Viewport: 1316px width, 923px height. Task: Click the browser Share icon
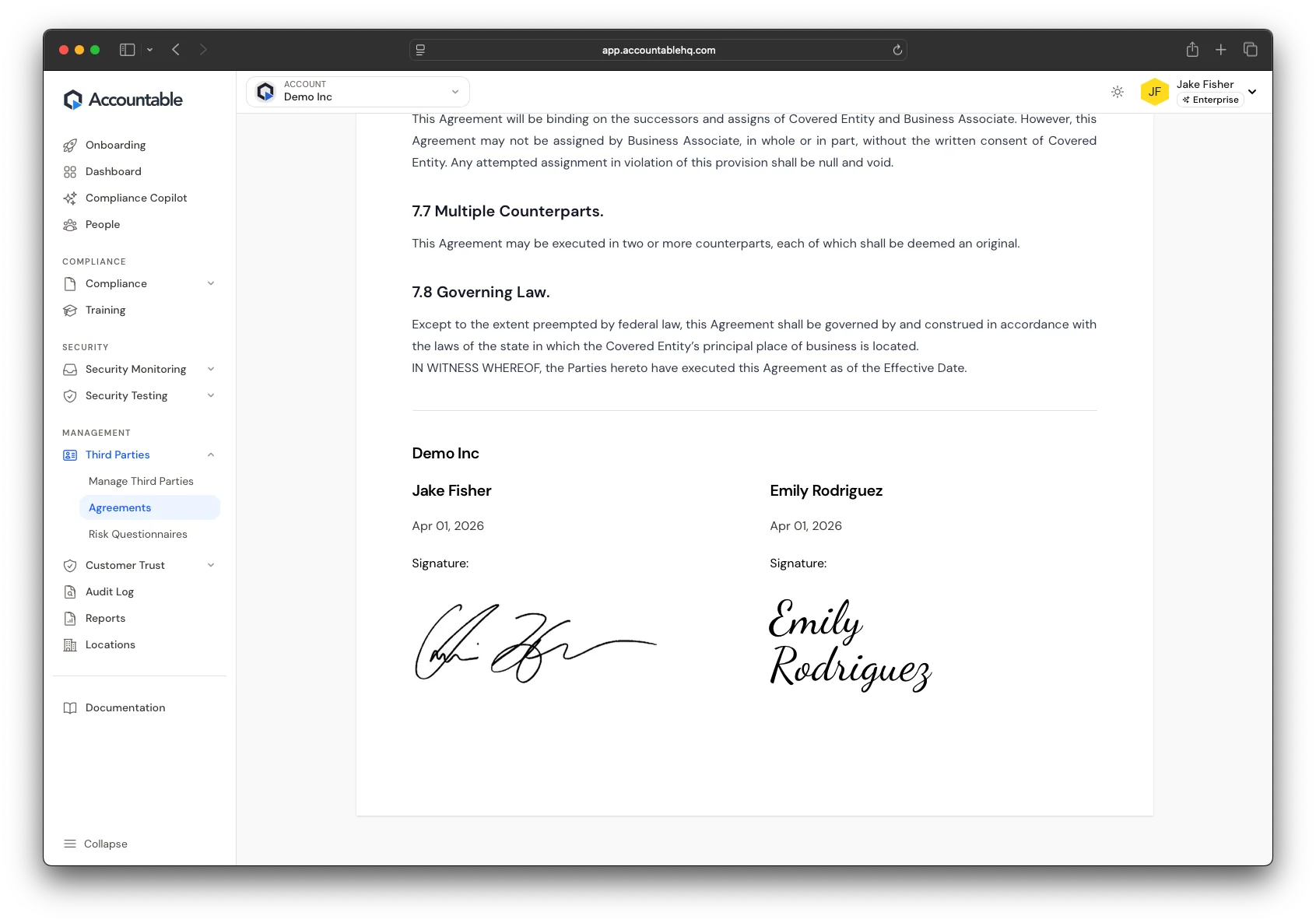[1192, 50]
